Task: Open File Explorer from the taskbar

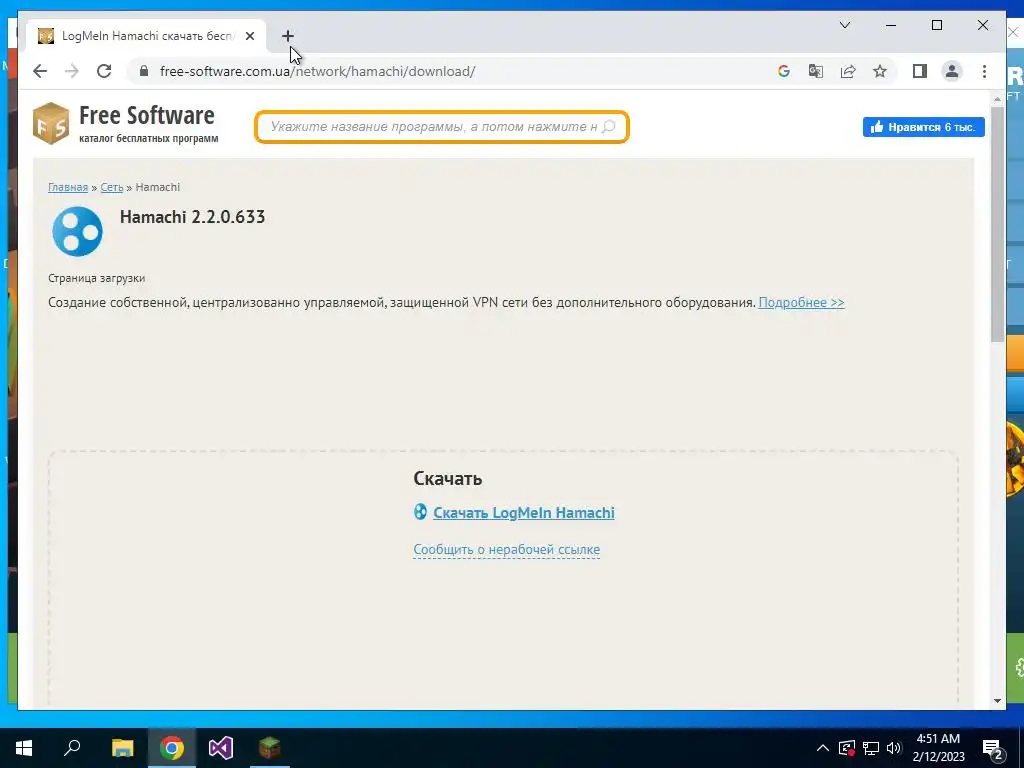Action: coord(122,748)
